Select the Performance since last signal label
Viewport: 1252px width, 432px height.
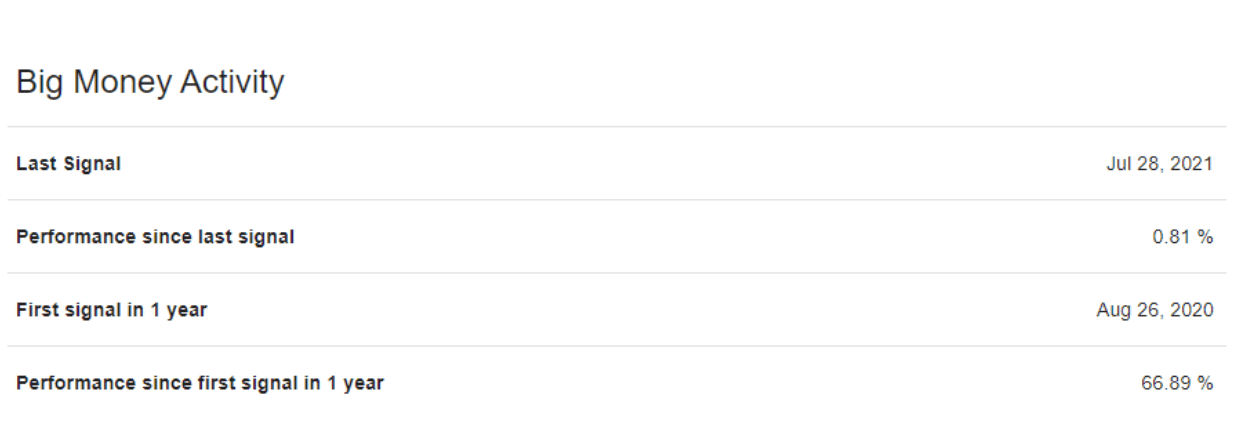pos(155,237)
